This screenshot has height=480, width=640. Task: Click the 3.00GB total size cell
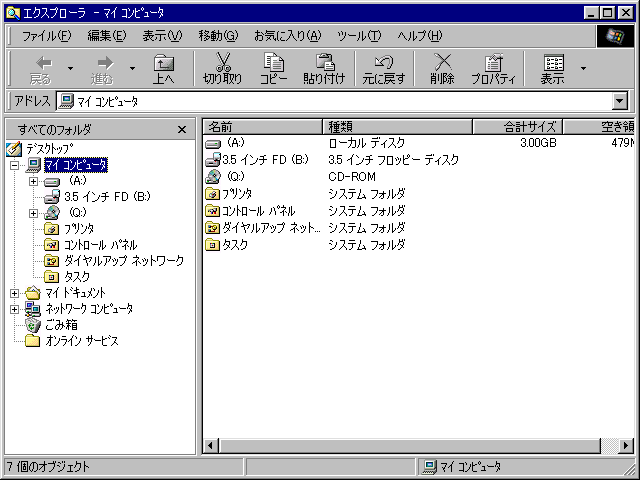[x=538, y=143]
